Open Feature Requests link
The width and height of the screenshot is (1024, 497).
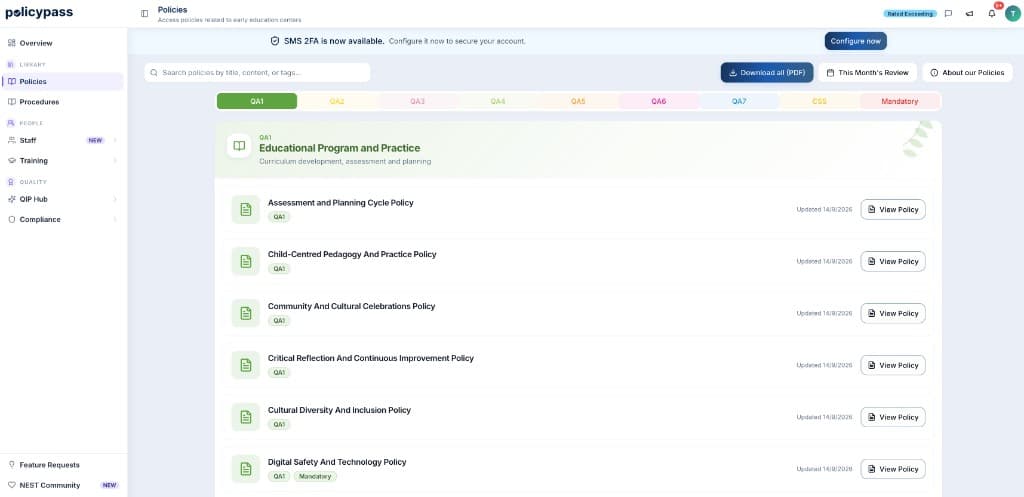point(62,465)
